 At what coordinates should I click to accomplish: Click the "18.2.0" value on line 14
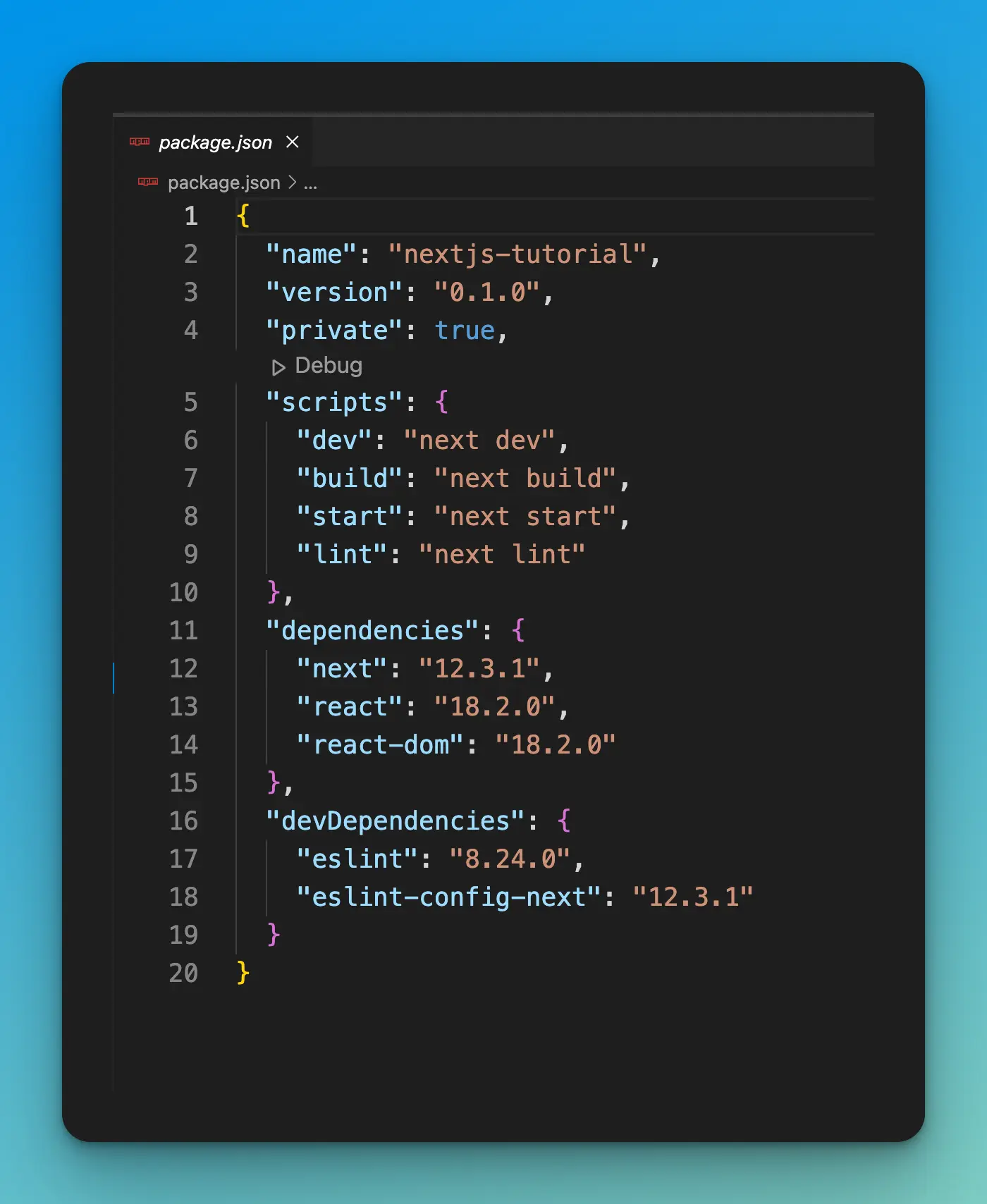(x=556, y=745)
